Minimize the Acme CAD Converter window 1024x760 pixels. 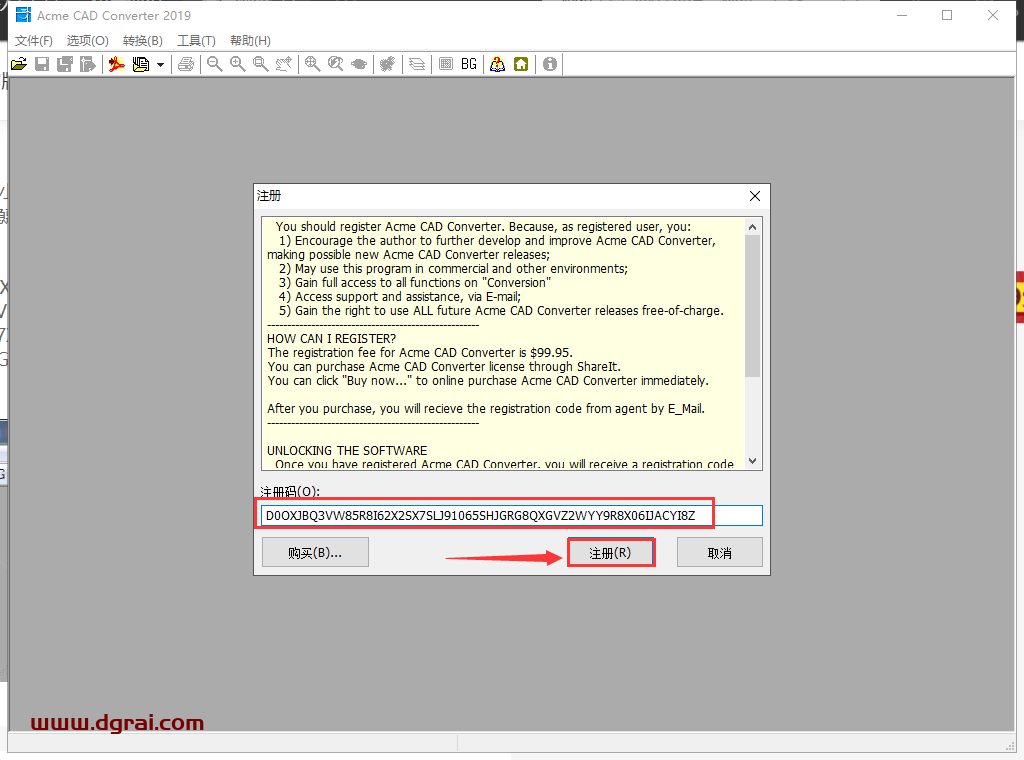pos(902,15)
